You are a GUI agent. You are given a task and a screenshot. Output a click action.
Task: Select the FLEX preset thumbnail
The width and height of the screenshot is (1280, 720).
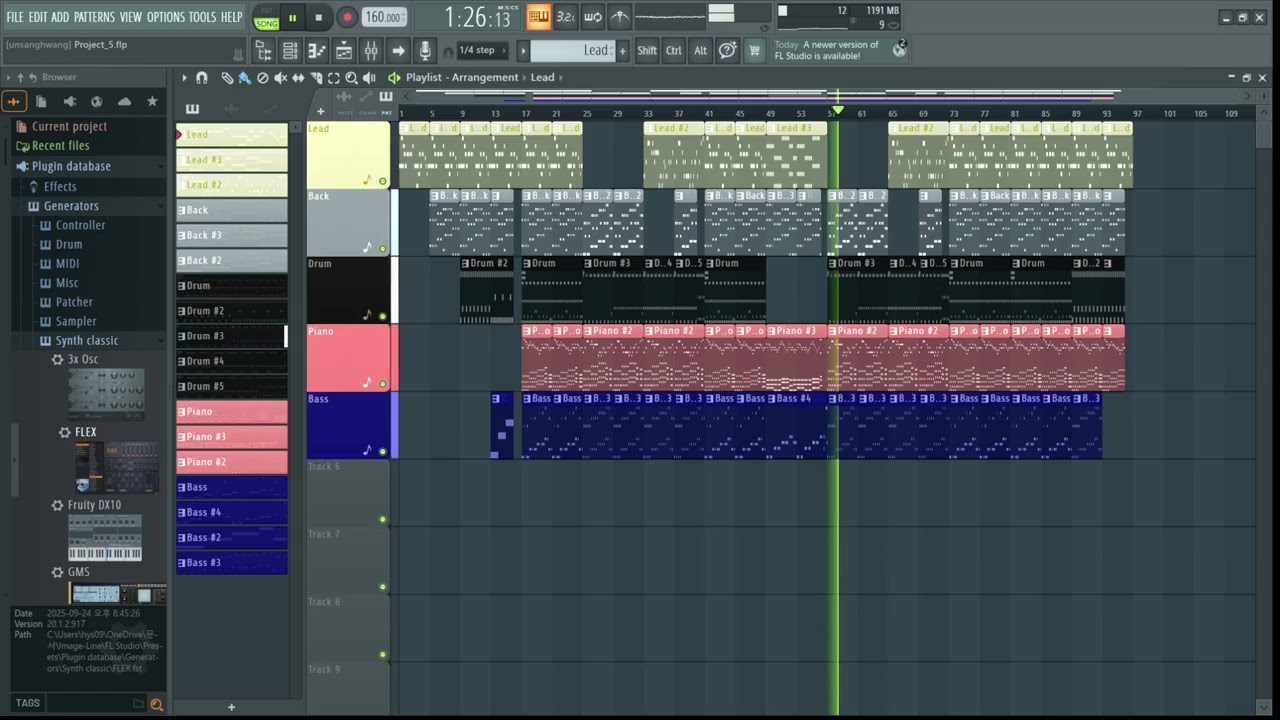[117, 468]
